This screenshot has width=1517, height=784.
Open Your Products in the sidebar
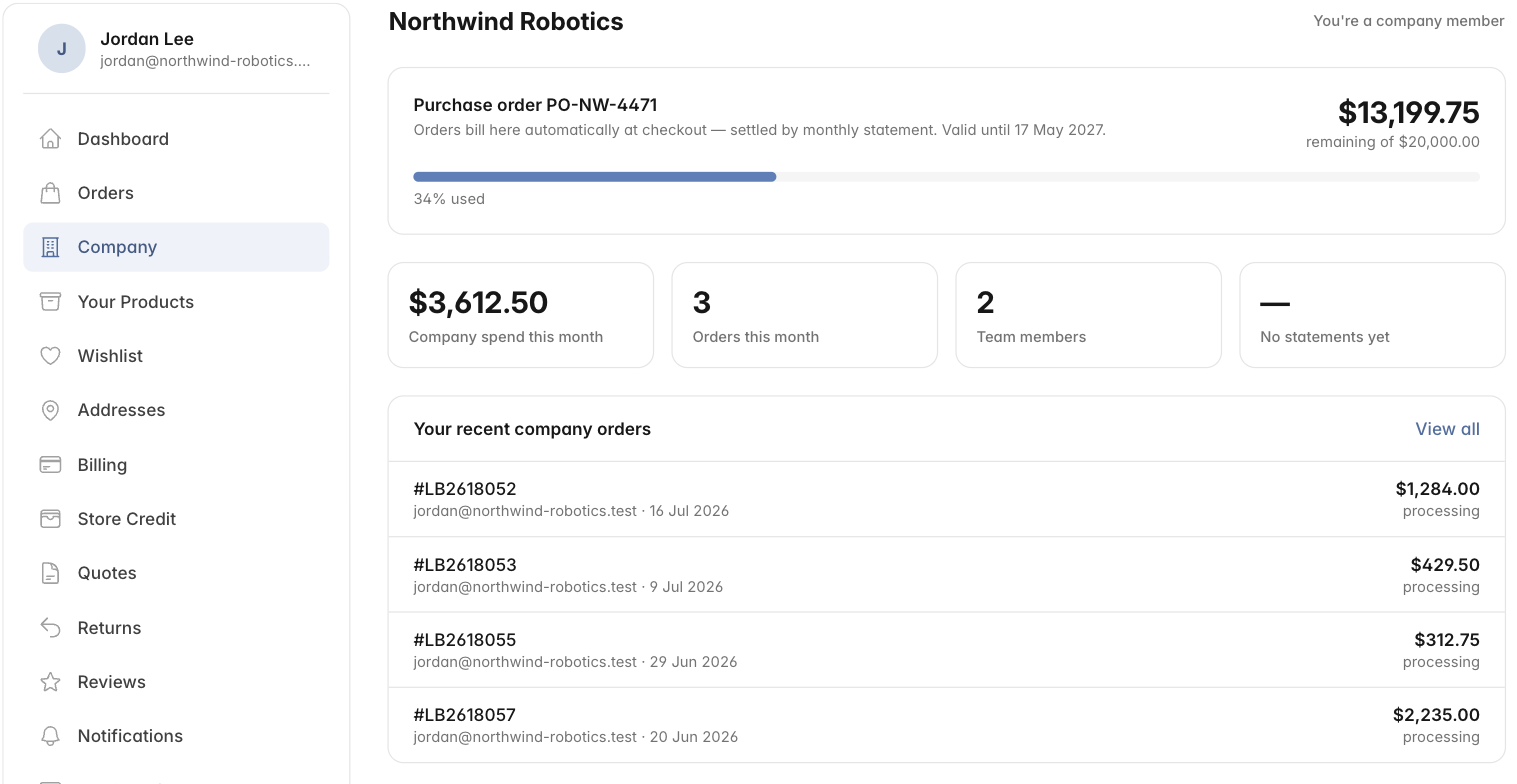click(x=176, y=301)
